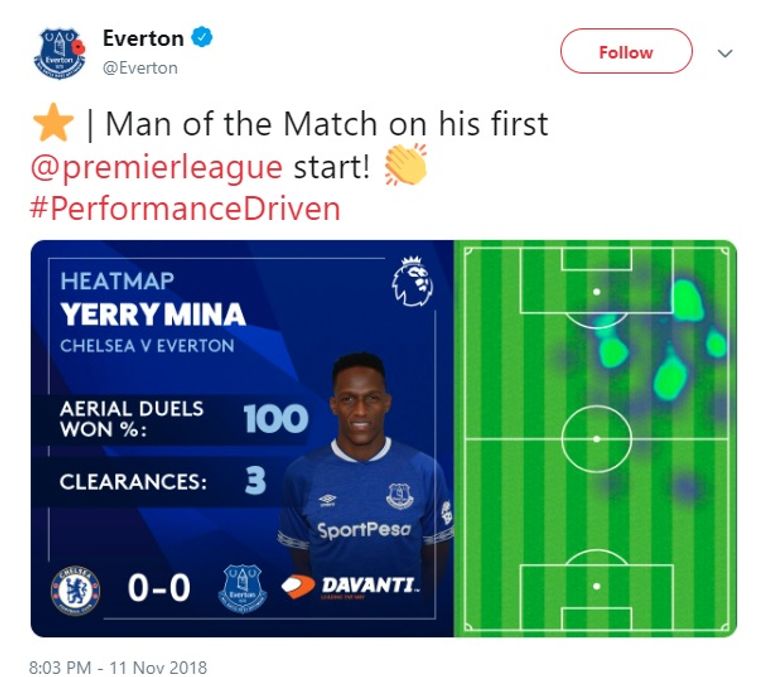Open the @premierleague mention link
Viewport: 768px width, 677px height.
(x=157, y=167)
